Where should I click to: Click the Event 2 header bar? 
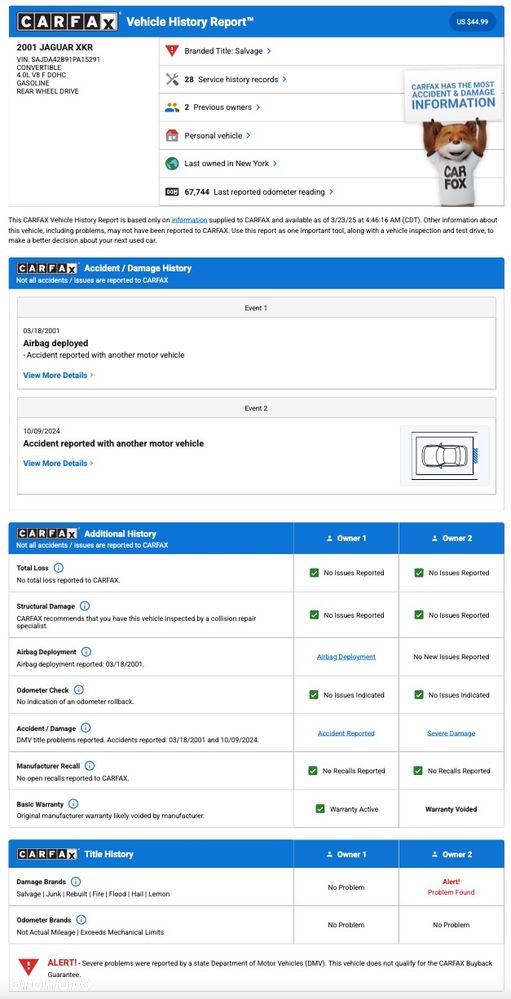[256, 408]
